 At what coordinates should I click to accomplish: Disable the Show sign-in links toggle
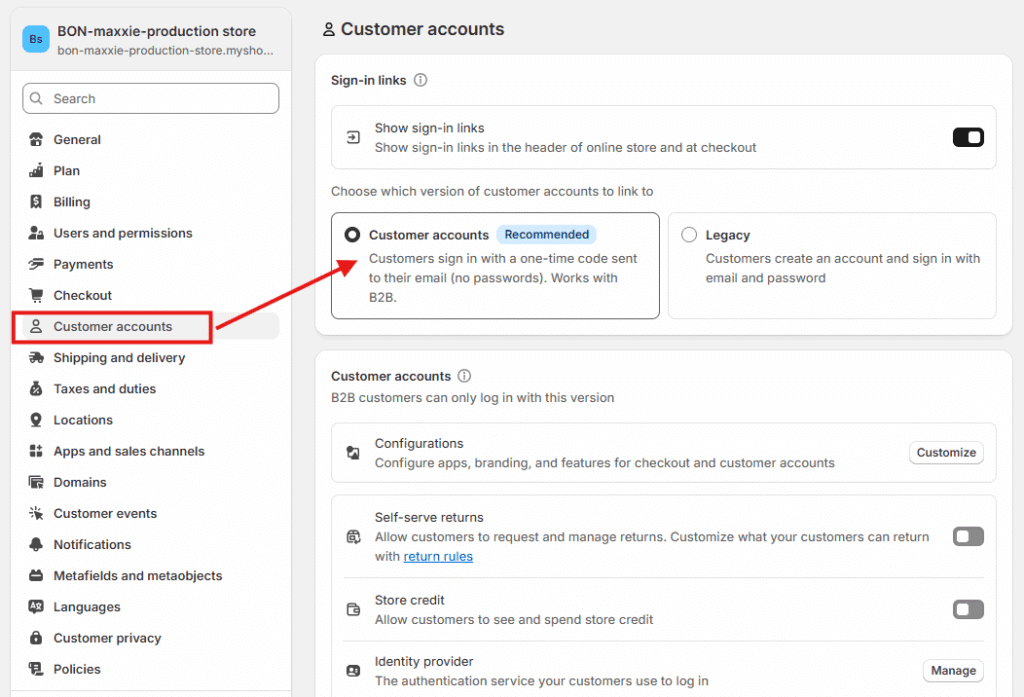point(968,137)
